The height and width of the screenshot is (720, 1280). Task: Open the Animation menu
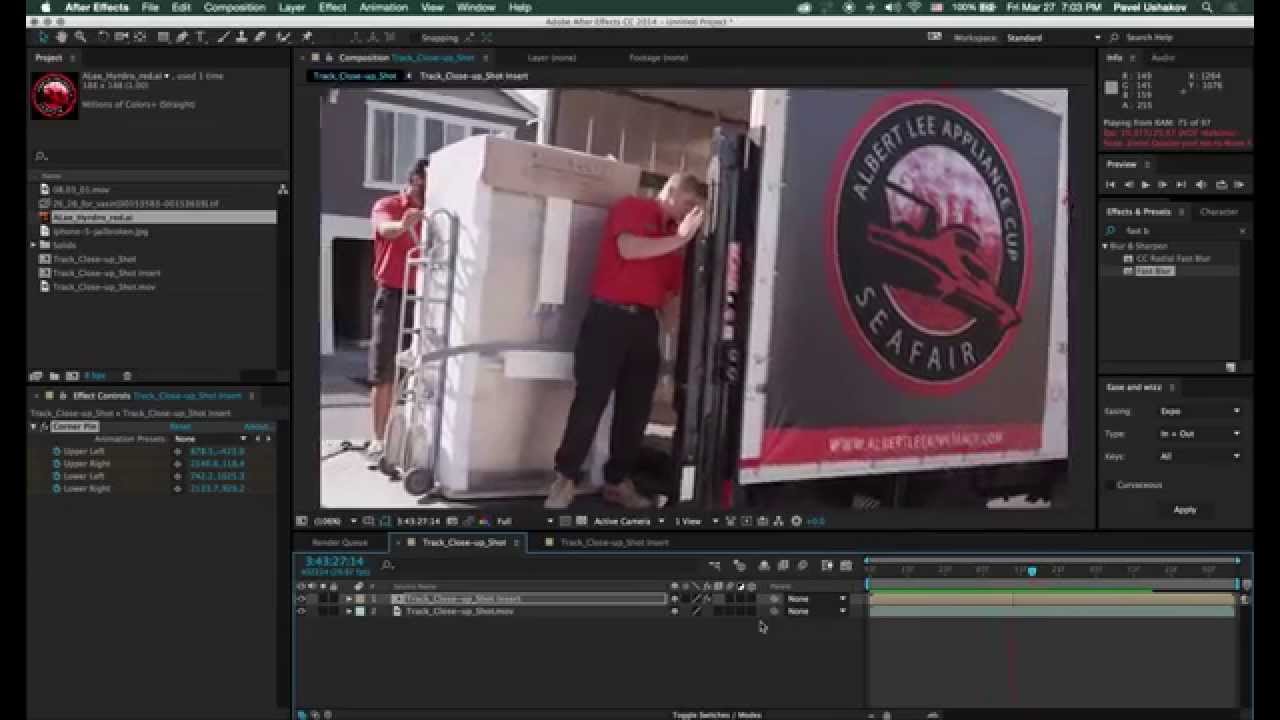click(x=383, y=7)
